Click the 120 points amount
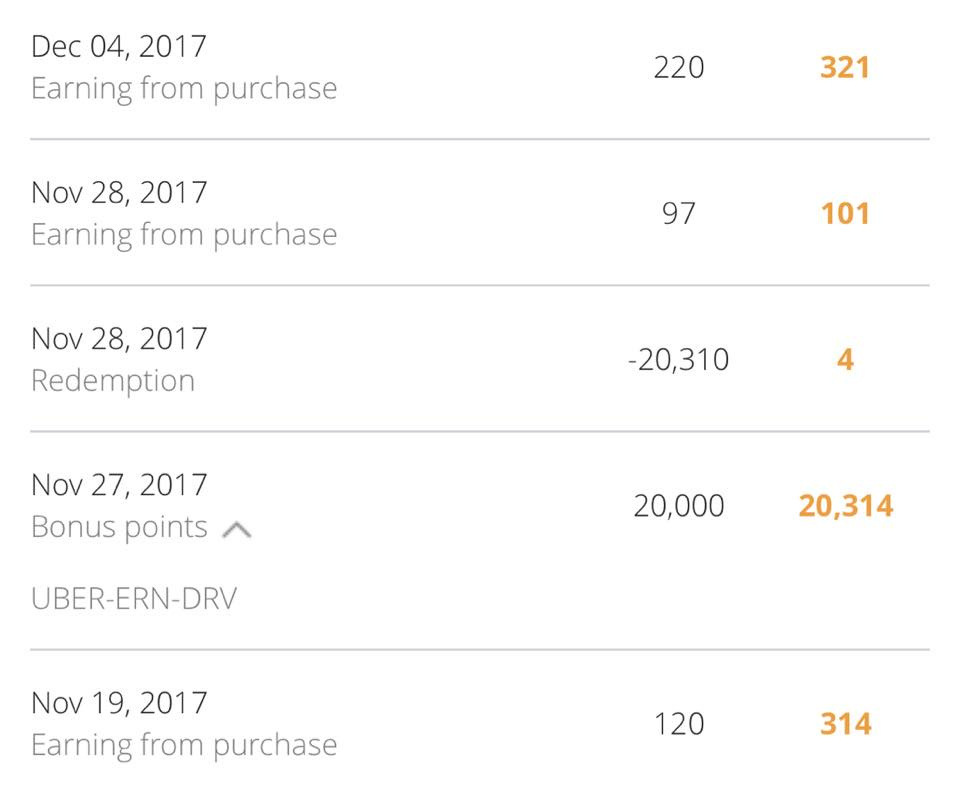This screenshot has height=787, width=960. [x=678, y=723]
